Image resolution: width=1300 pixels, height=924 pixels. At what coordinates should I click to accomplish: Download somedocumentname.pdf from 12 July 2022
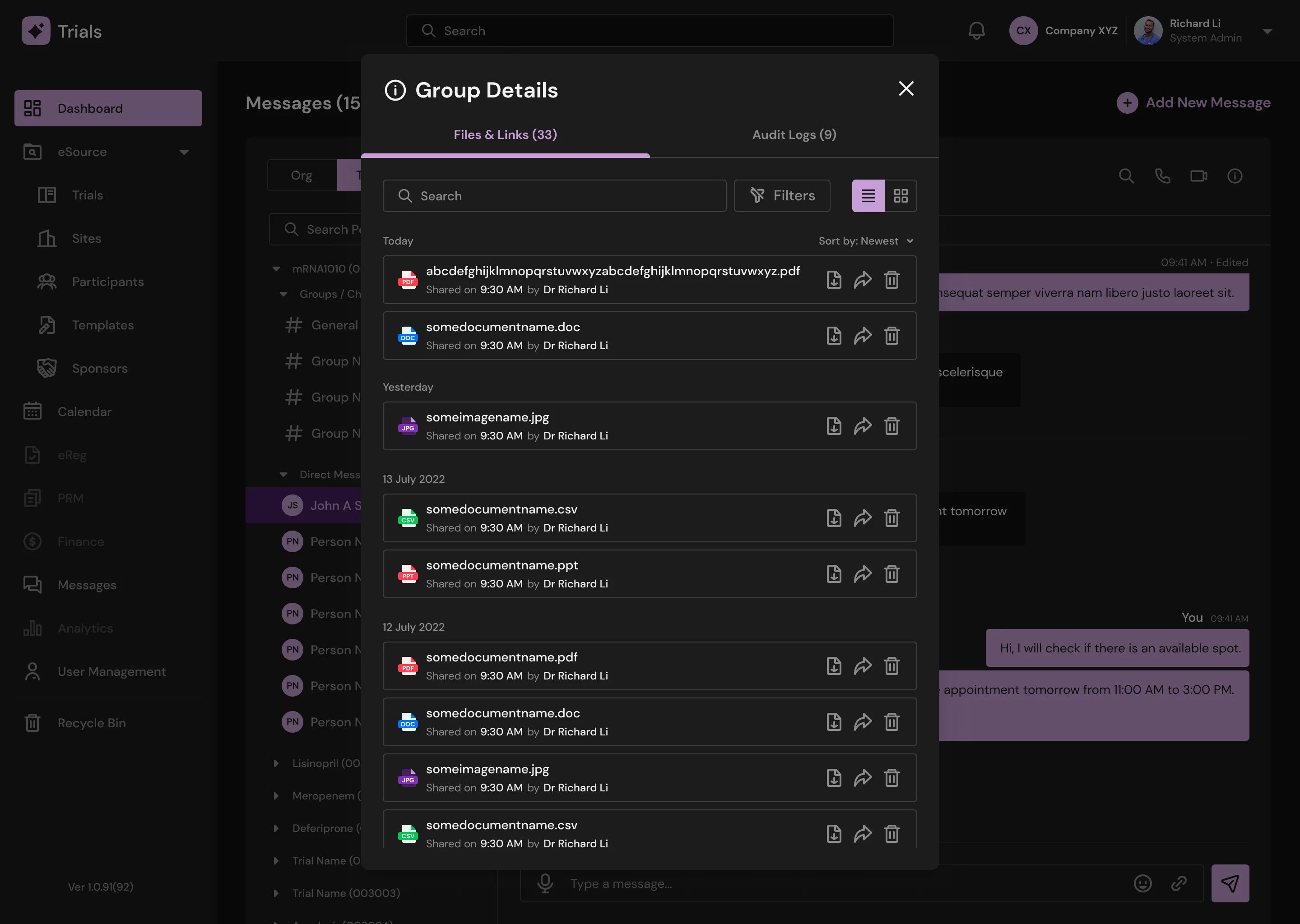pyautogui.click(x=834, y=666)
